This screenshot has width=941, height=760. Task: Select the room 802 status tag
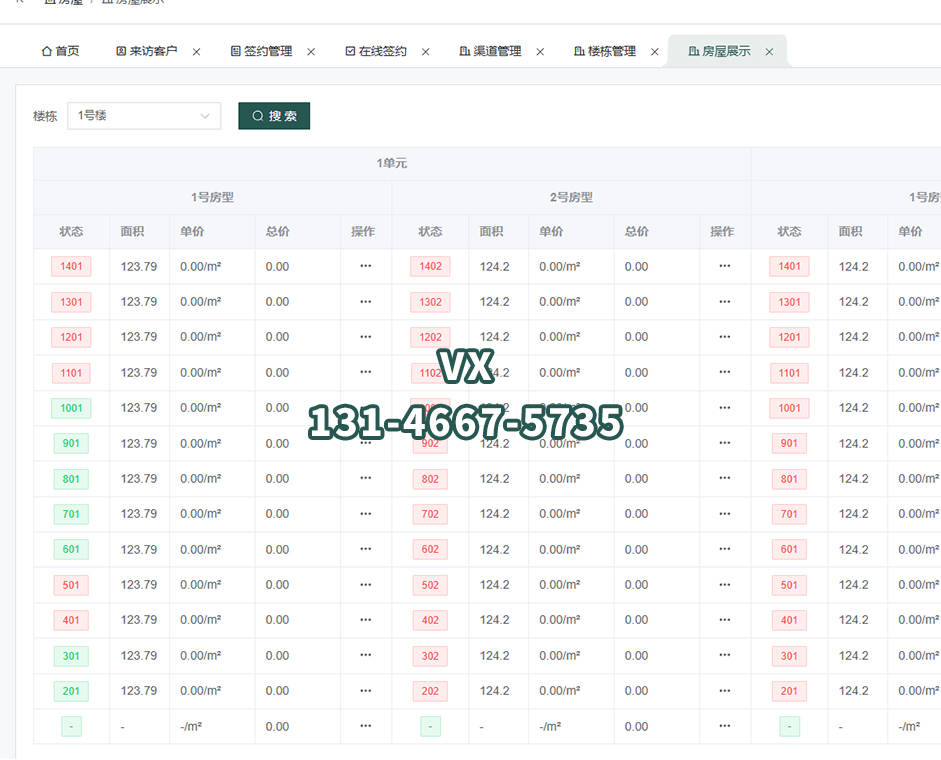(x=430, y=479)
